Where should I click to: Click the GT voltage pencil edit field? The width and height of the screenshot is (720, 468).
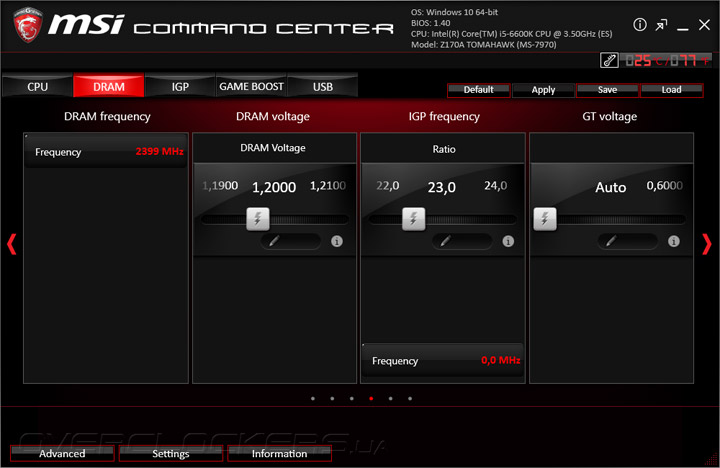(x=628, y=241)
